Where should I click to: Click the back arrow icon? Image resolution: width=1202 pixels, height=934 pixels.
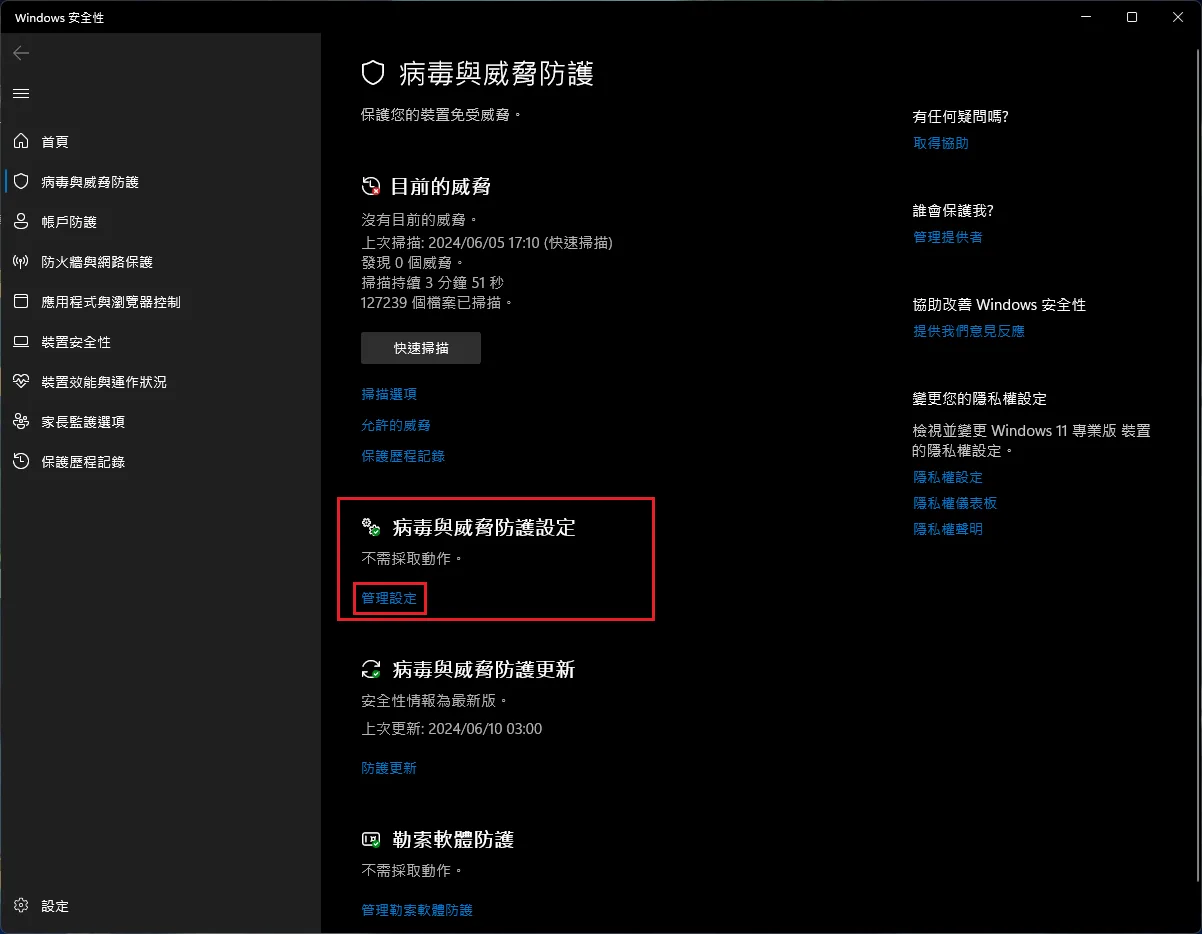click(21, 53)
